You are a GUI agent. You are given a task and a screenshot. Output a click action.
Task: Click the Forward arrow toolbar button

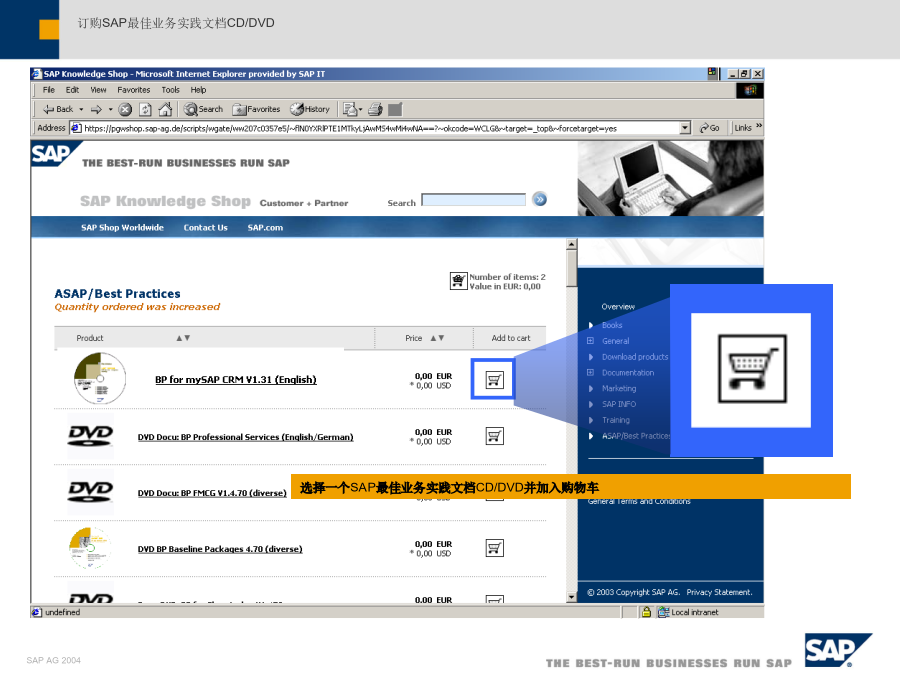point(96,109)
